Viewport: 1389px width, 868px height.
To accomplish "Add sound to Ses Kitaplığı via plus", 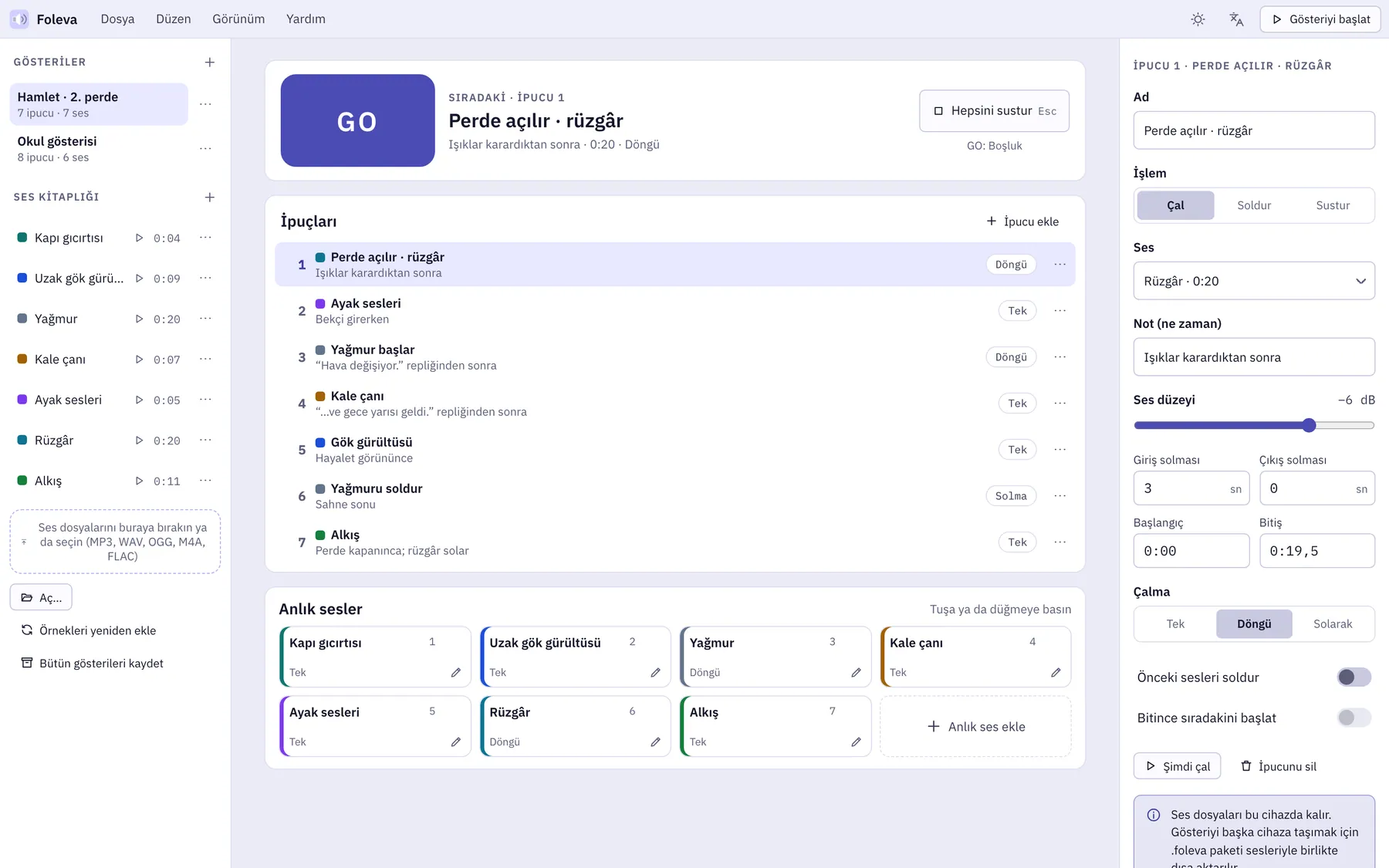I will tap(209, 198).
